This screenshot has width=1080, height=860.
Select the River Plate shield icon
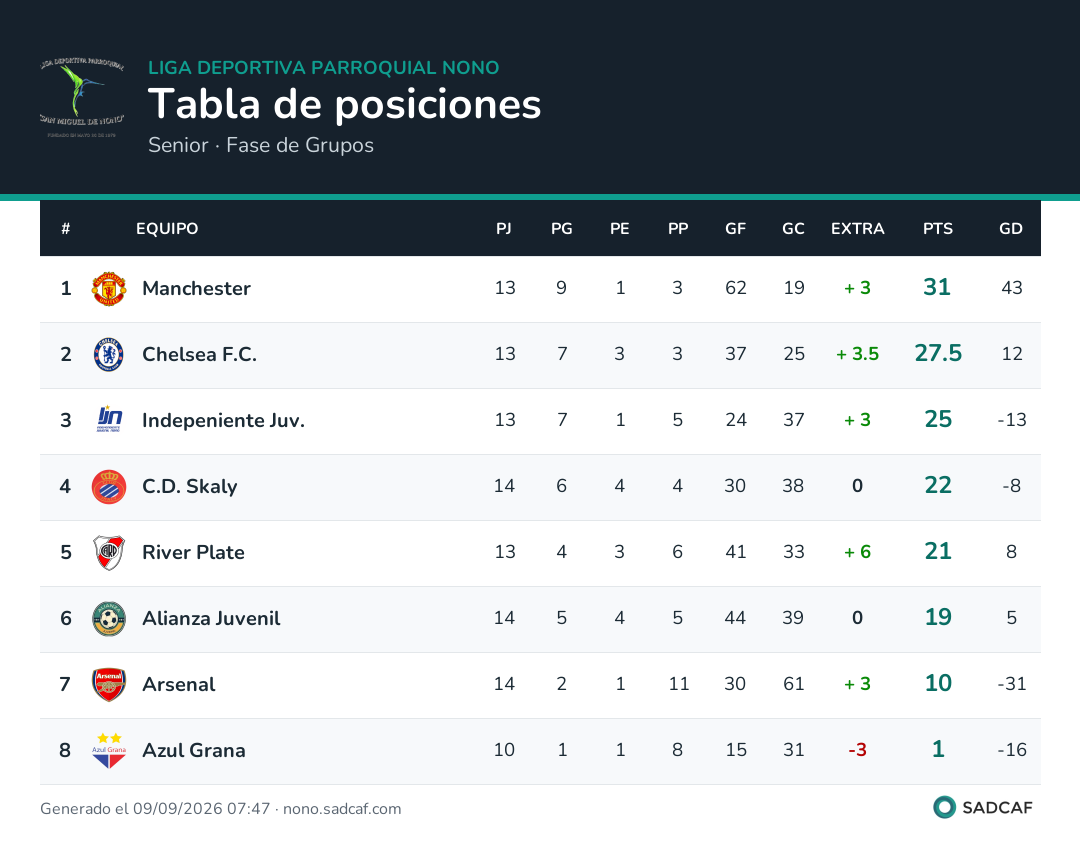[x=109, y=552]
